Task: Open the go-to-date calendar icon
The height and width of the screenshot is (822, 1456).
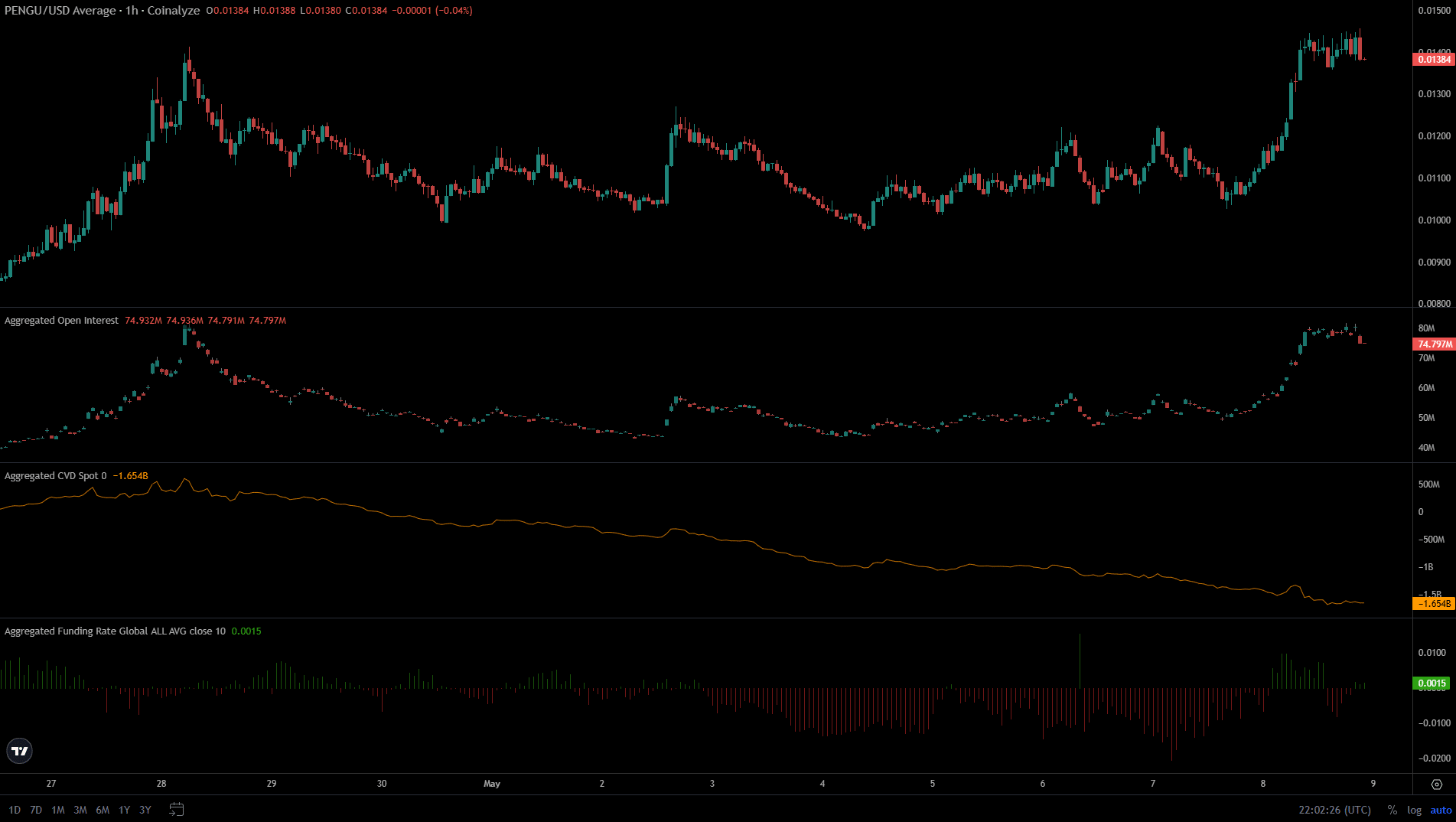Action: pos(176,809)
